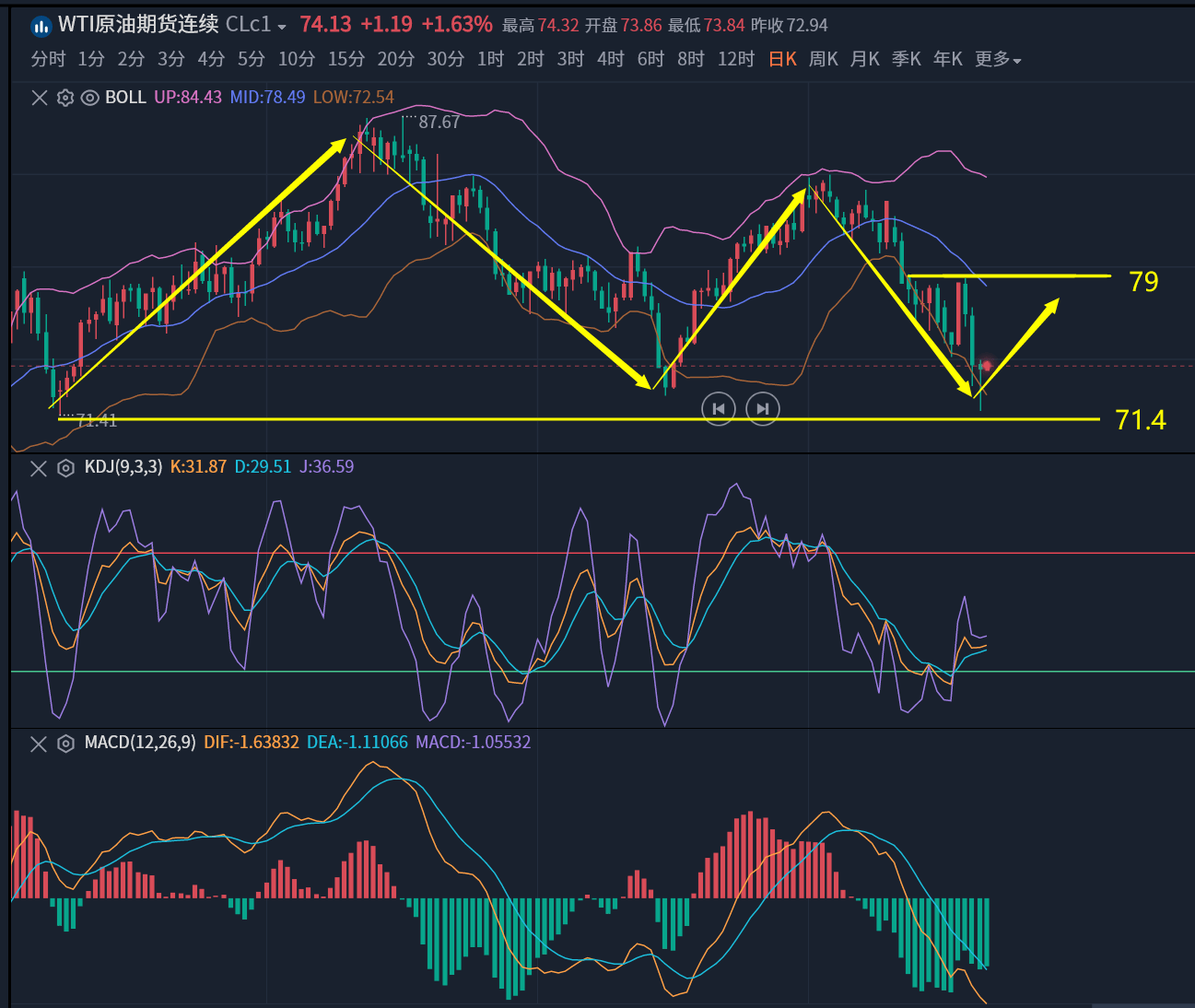Viewport: 1195px width, 1008px height.
Task: Select the 4分 timeframe
Action: (x=211, y=59)
